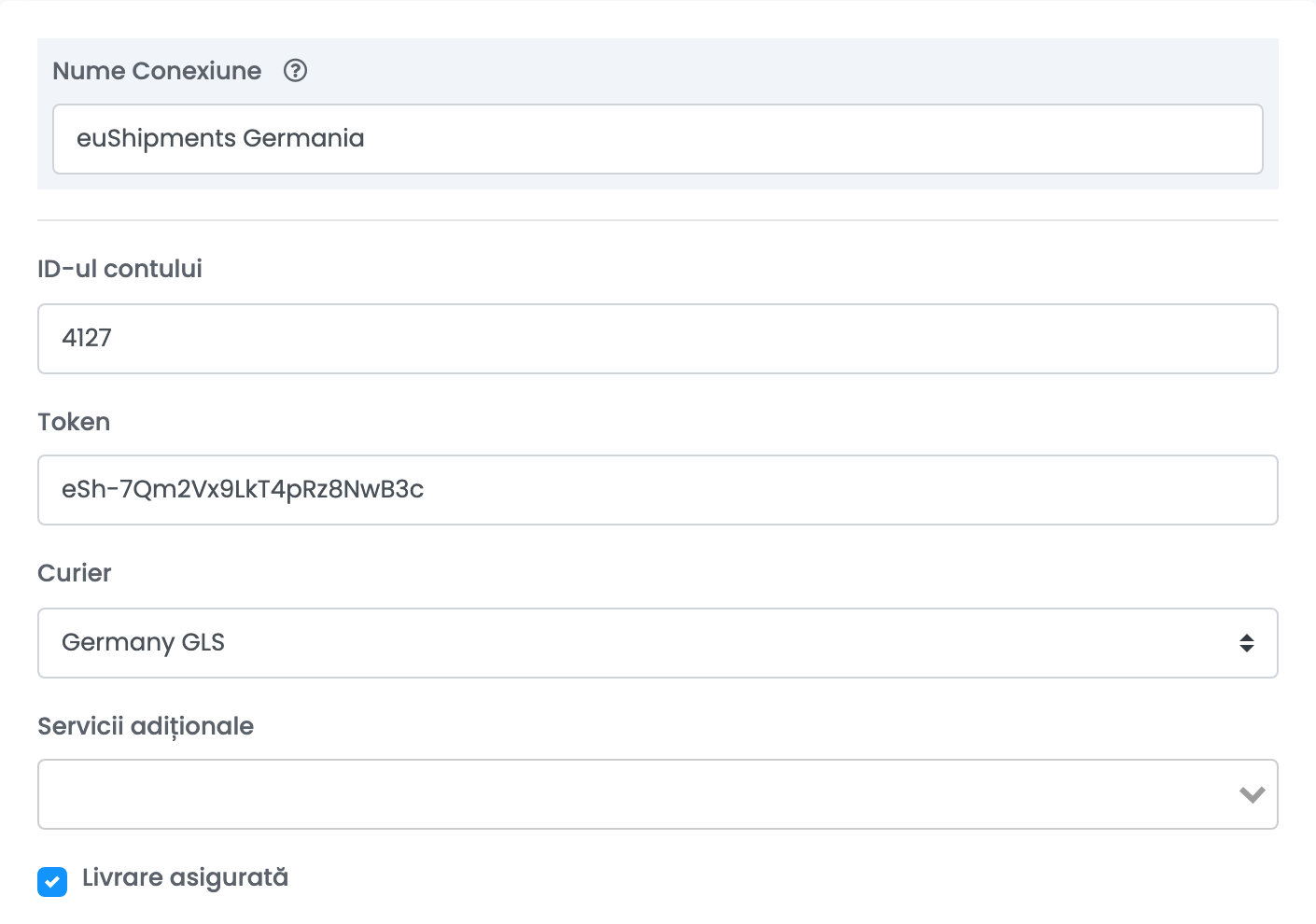Open the Nume Conexiune help tooltip icon
This screenshot has width=1316, height=924.
click(295, 71)
